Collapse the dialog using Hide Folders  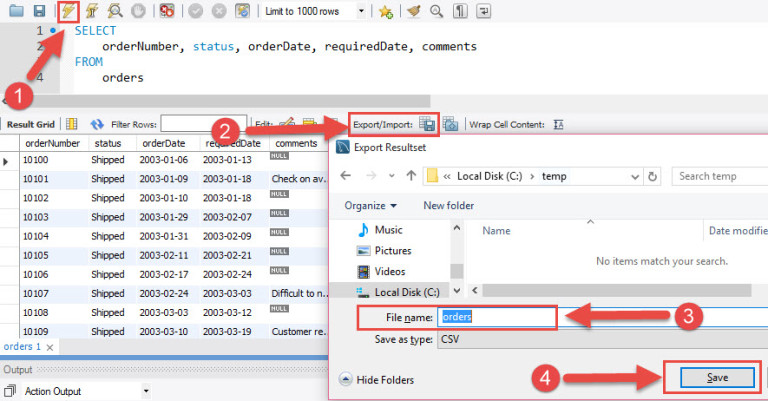[x=376, y=379]
